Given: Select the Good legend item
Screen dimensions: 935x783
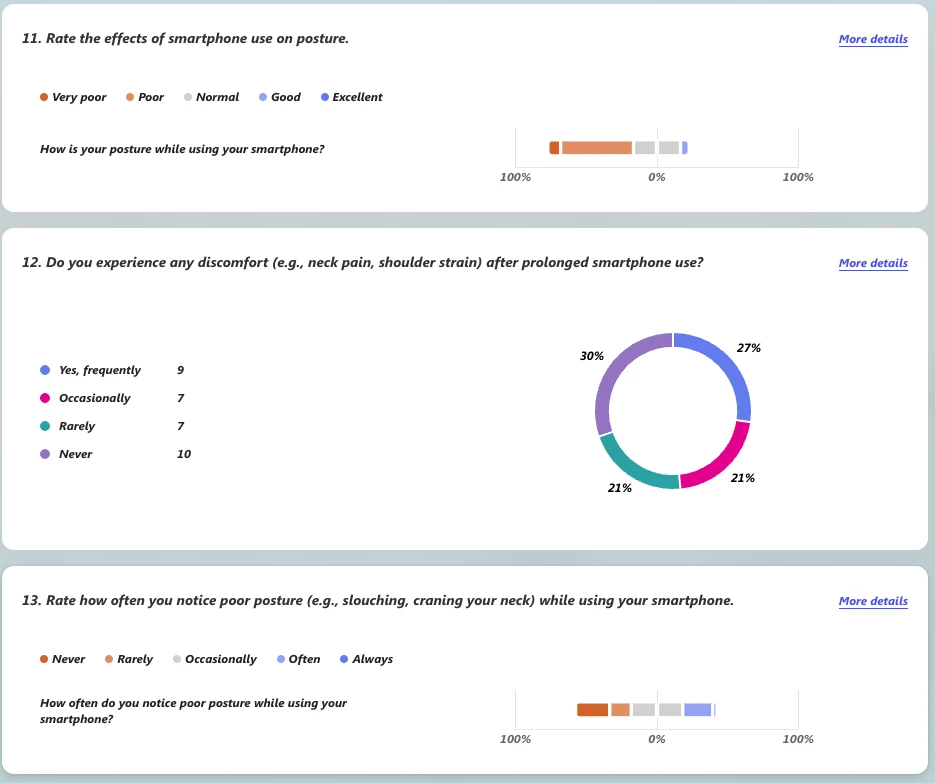Looking at the screenshot, I should (280, 97).
